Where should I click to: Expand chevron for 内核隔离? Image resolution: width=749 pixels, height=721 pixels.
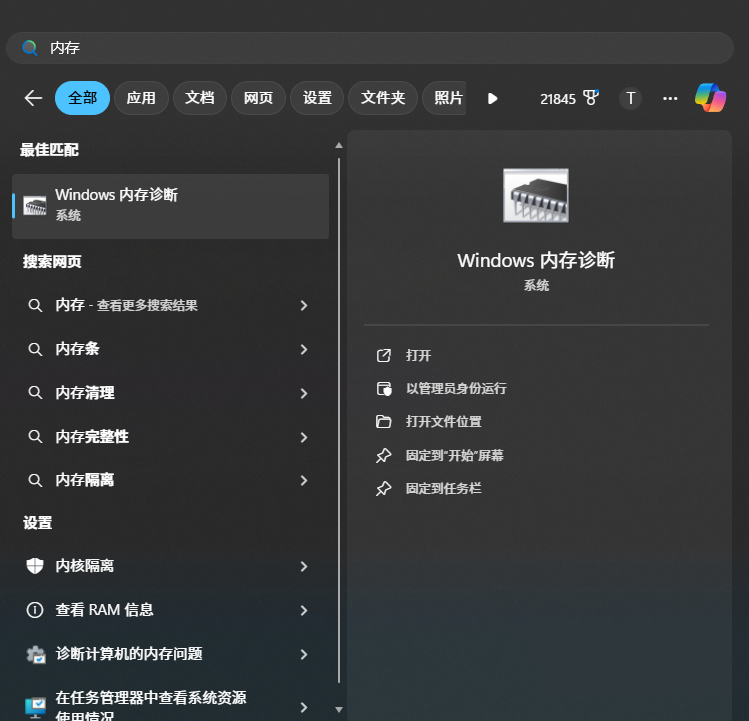pyautogui.click(x=304, y=566)
